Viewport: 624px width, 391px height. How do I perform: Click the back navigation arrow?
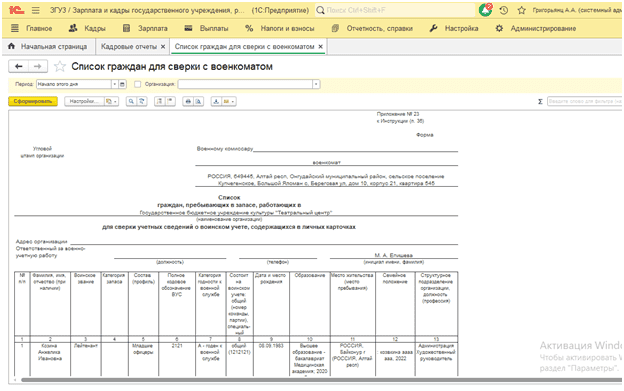tap(18, 66)
